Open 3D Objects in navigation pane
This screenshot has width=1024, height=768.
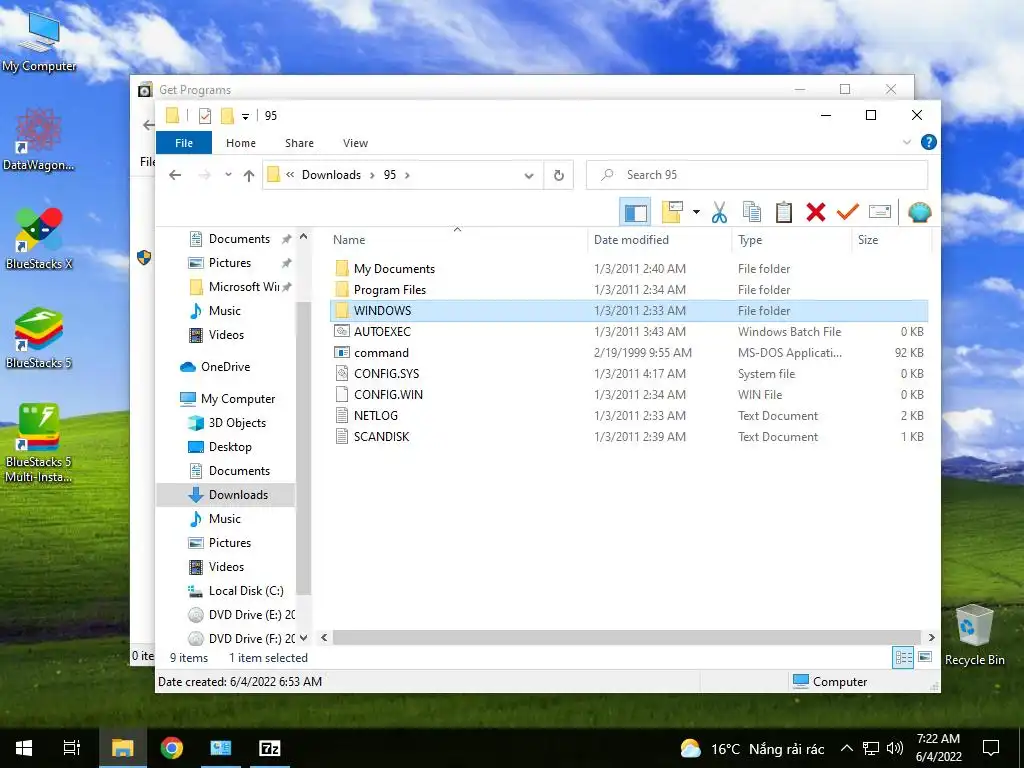237,423
